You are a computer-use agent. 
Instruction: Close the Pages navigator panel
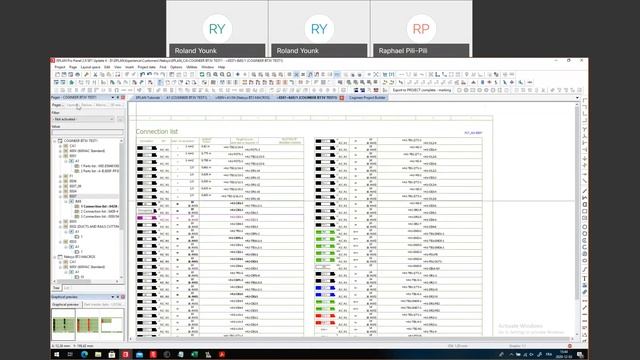(x=122, y=98)
